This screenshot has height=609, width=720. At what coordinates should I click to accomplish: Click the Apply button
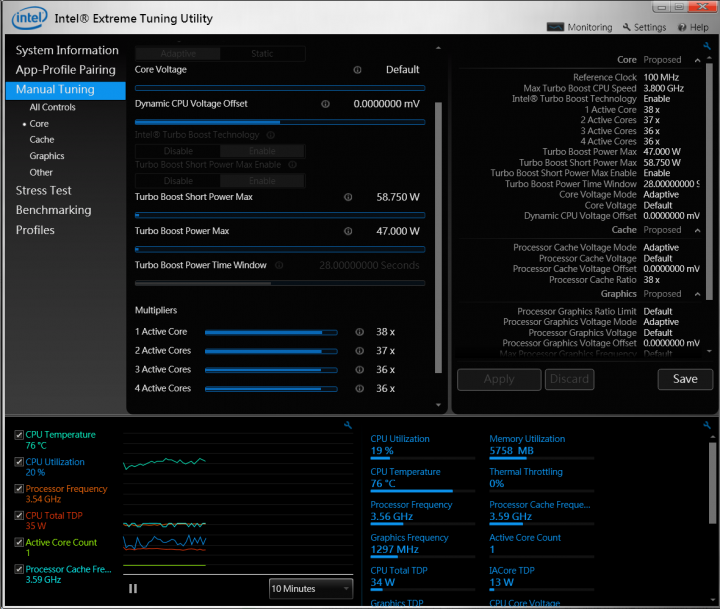[x=499, y=379]
